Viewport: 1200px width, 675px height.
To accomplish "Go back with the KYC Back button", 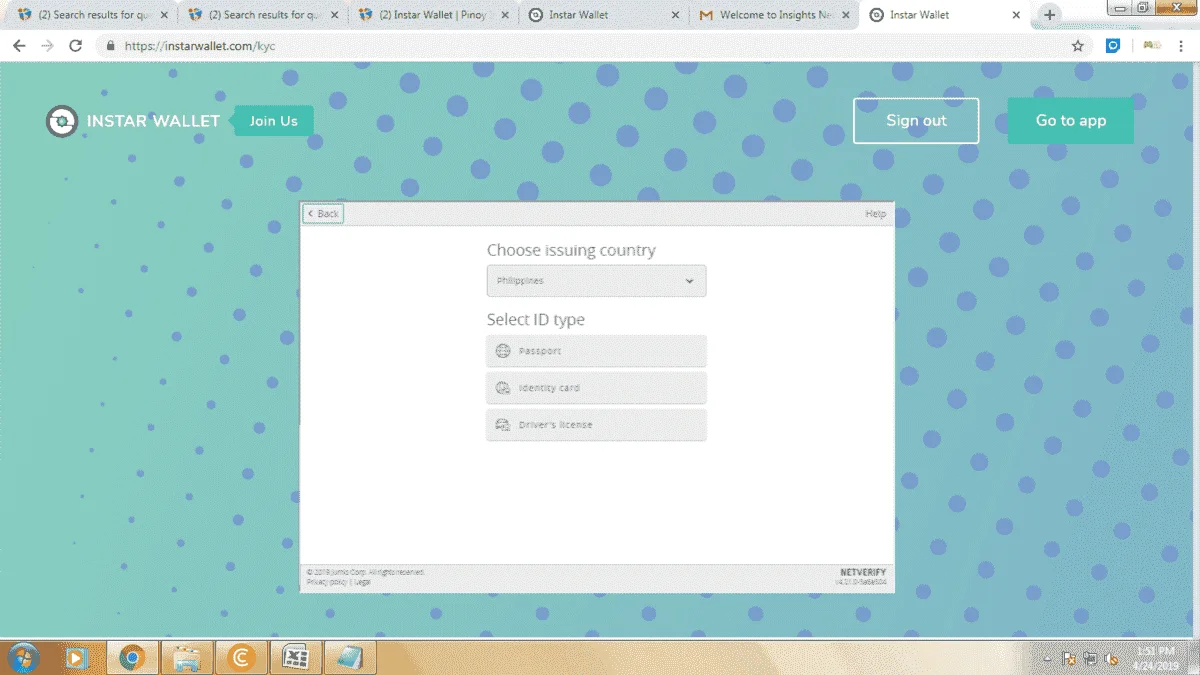I will tap(323, 214).
